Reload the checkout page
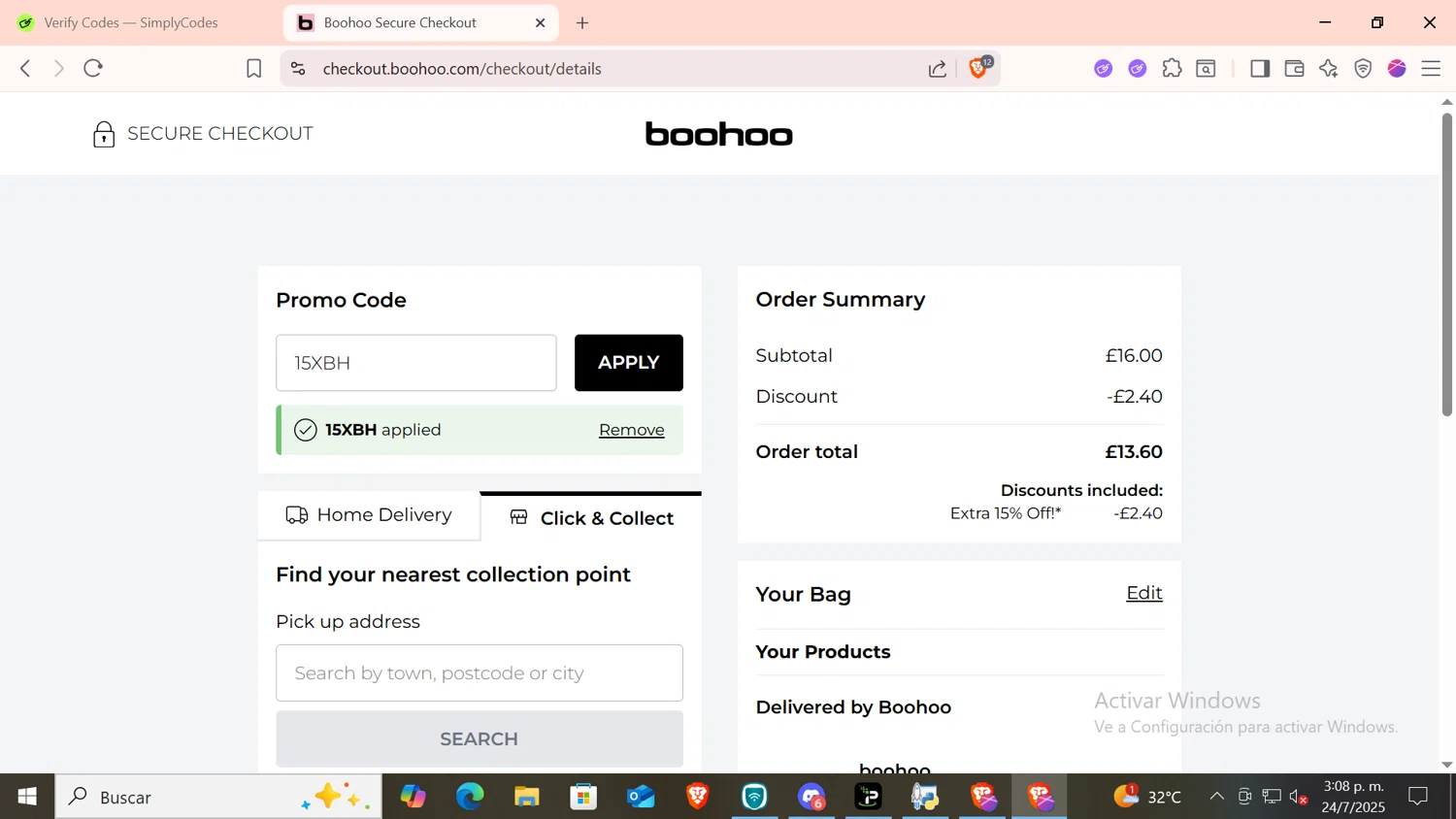This screenshot has height=819, width=1456. [x=93, y=68]
